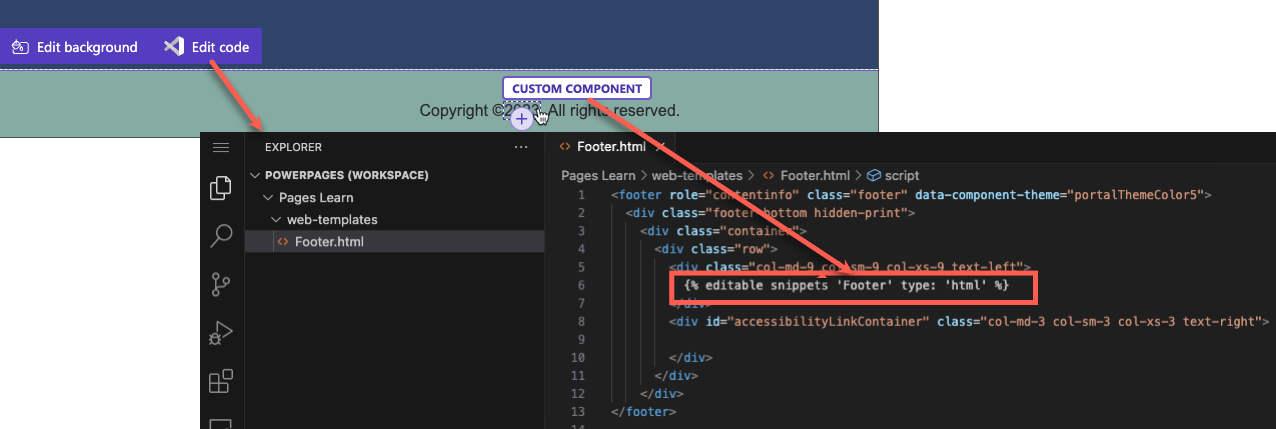Viewport: 1276px width, 429px height.
Task: Click the Edit code button
Action: (206, 47)
